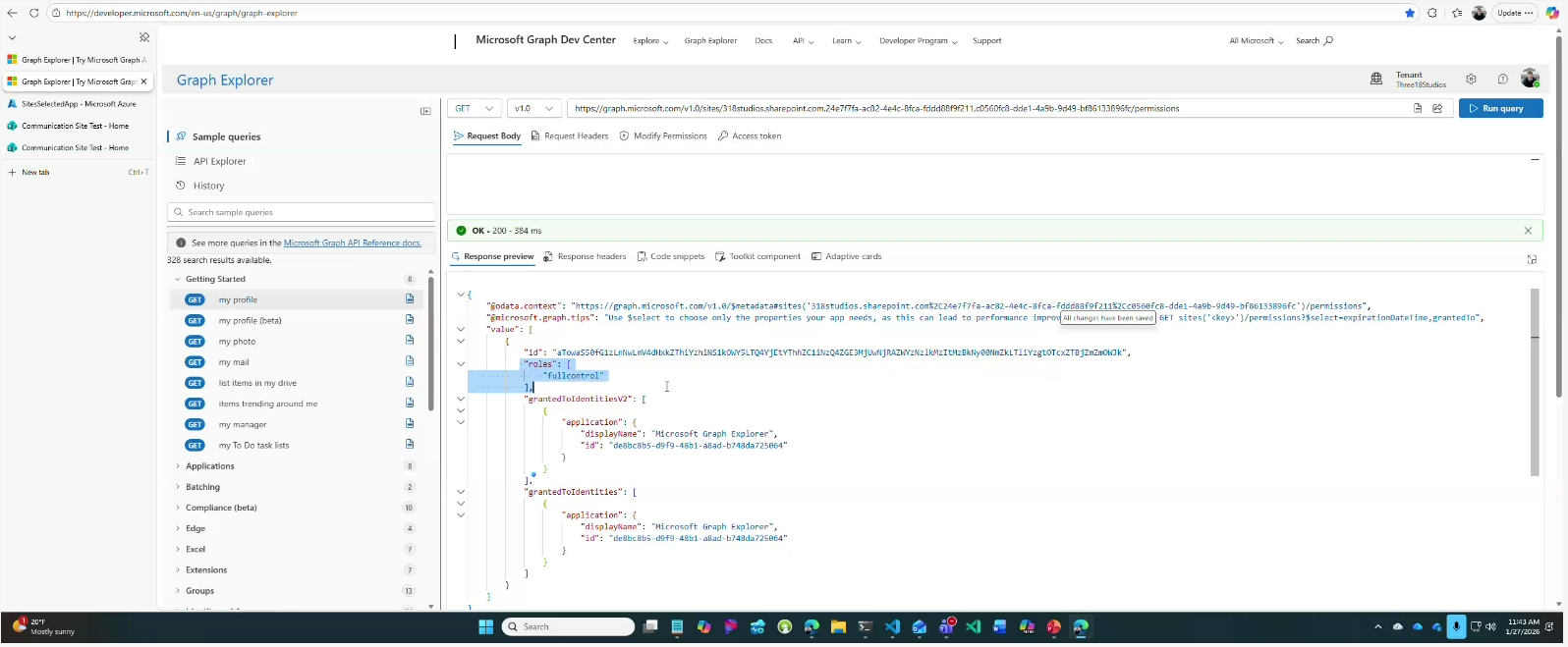Select the Access token tab

tap(750, 136)
